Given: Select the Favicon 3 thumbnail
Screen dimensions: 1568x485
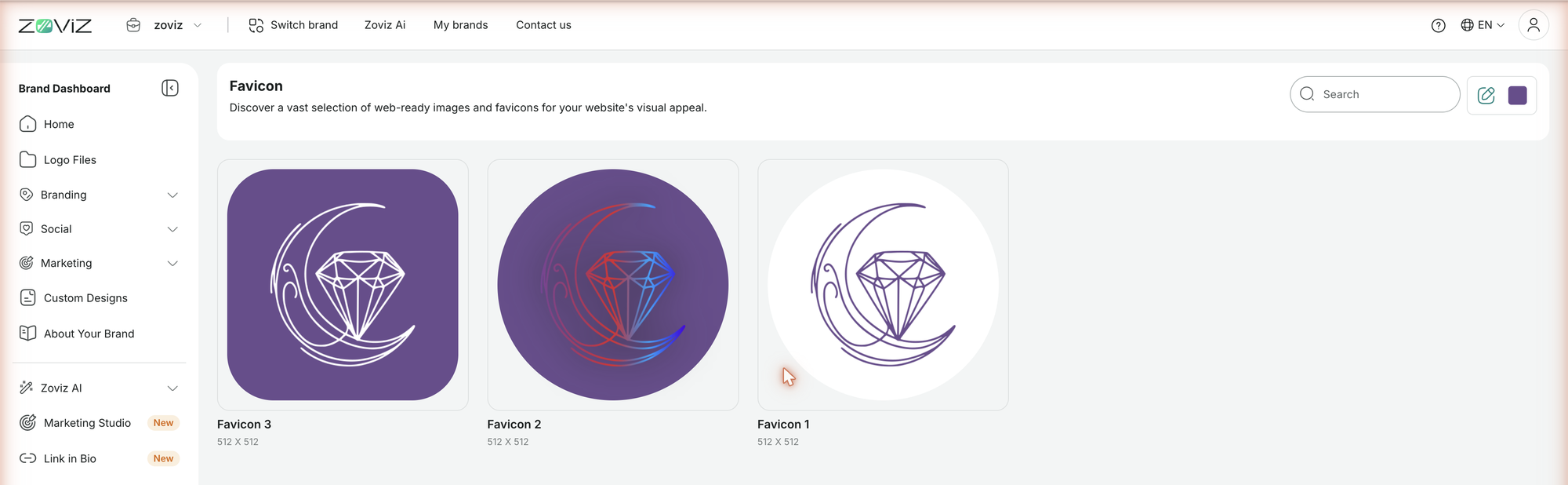Looking at the screenshot, I should click(343, 285).
